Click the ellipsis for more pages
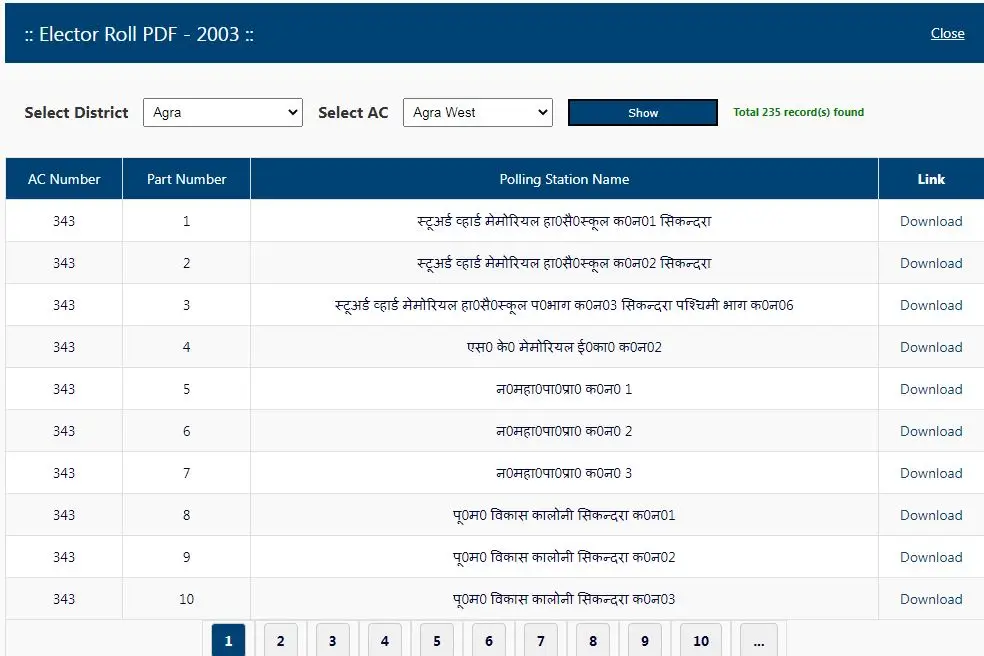The width and height of the screenshot is (984, 656). [x=759, y=641]
